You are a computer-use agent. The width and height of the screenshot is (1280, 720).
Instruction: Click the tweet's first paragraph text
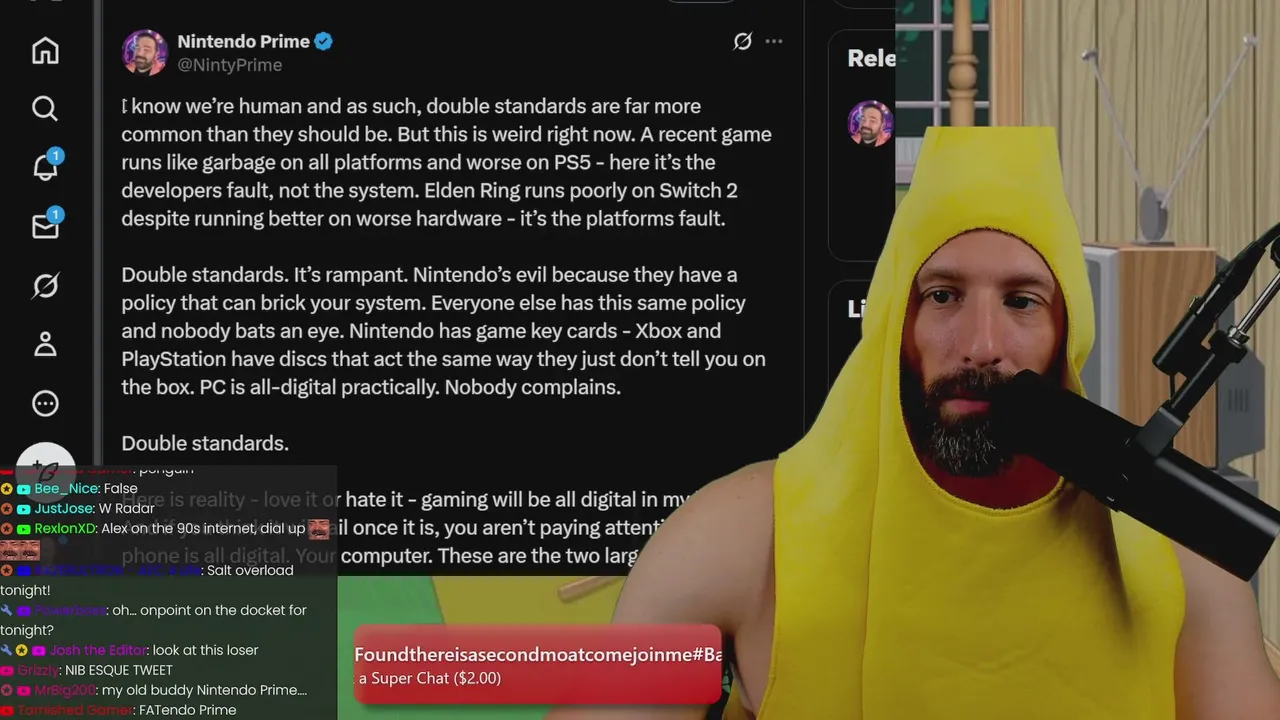[446, 162]
